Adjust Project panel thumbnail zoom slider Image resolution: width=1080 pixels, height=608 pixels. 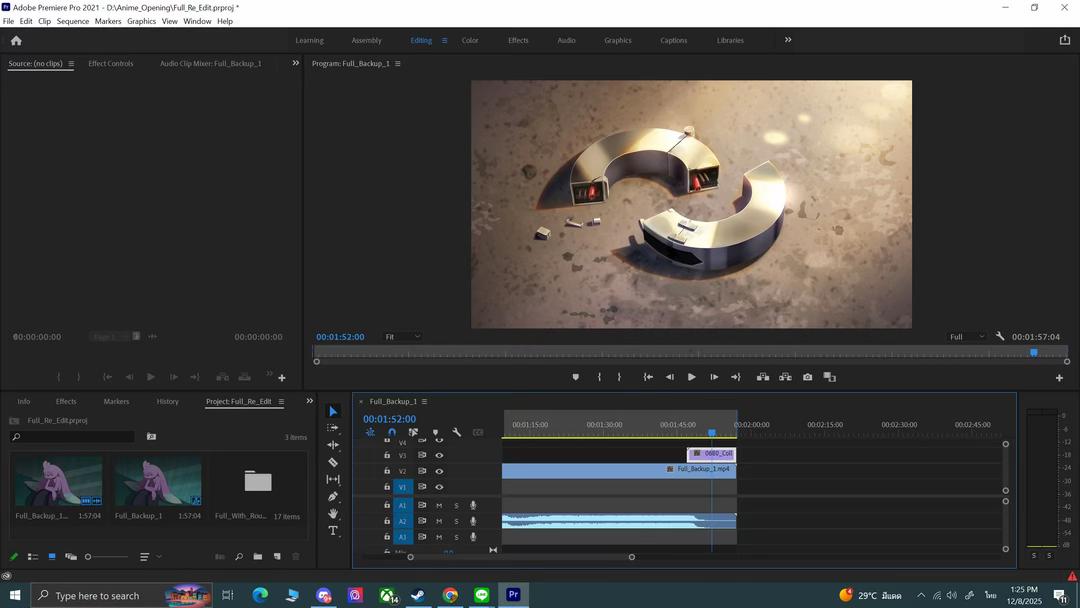(x=107, y=556)
